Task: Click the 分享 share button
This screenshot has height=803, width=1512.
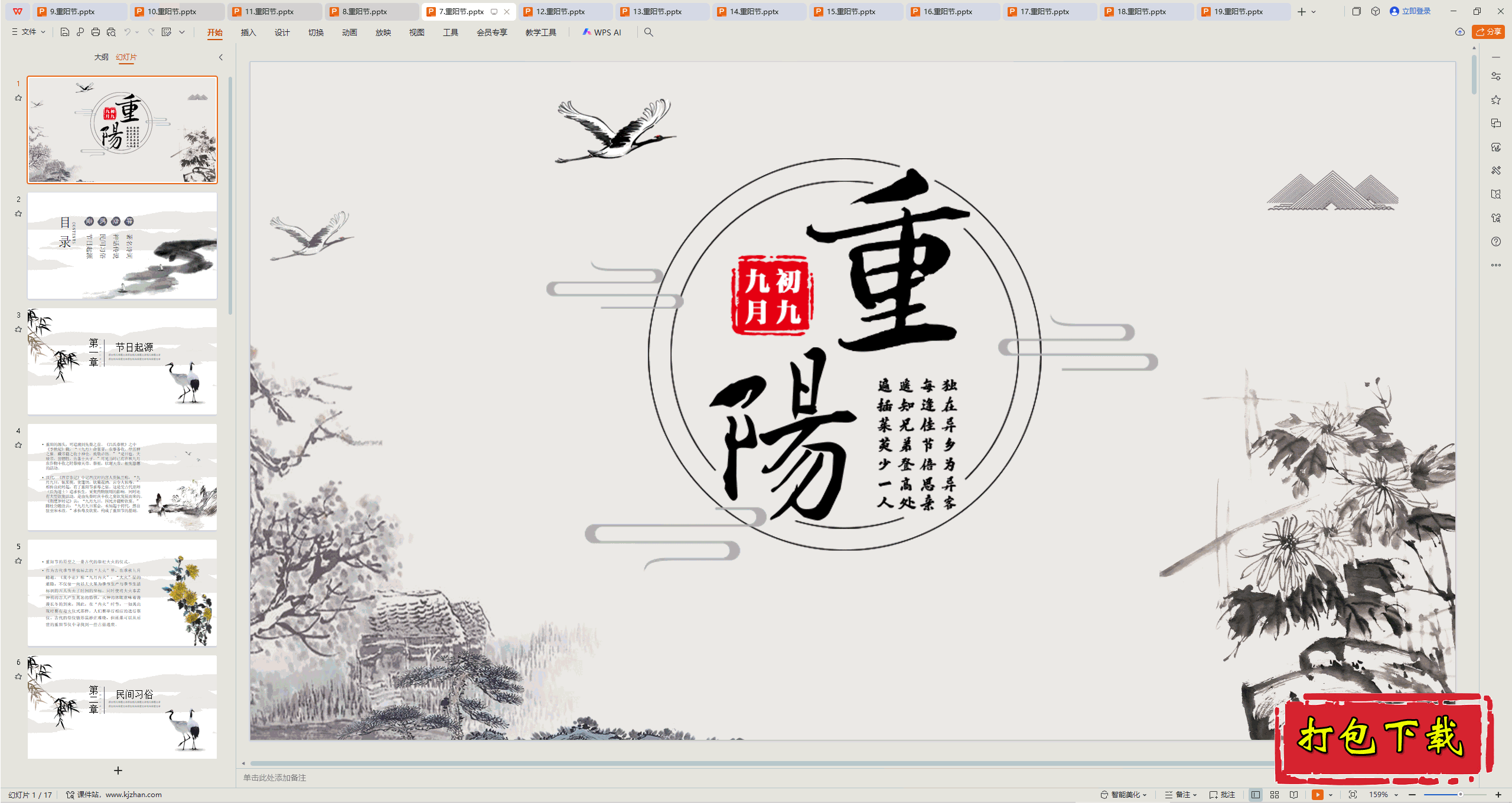Action: 1488,32
